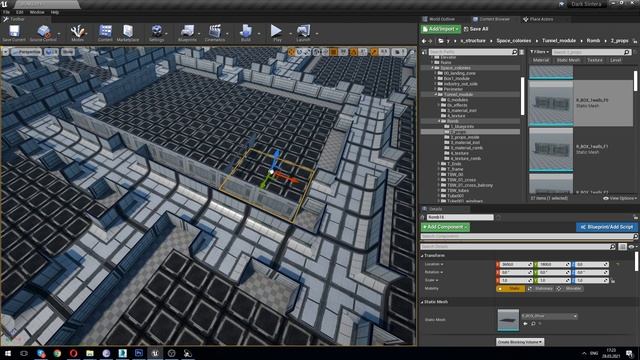Screen dimensions: 640x360
Task: Click the back arrow in Content Browser path bar
Action: coord(424,41)
